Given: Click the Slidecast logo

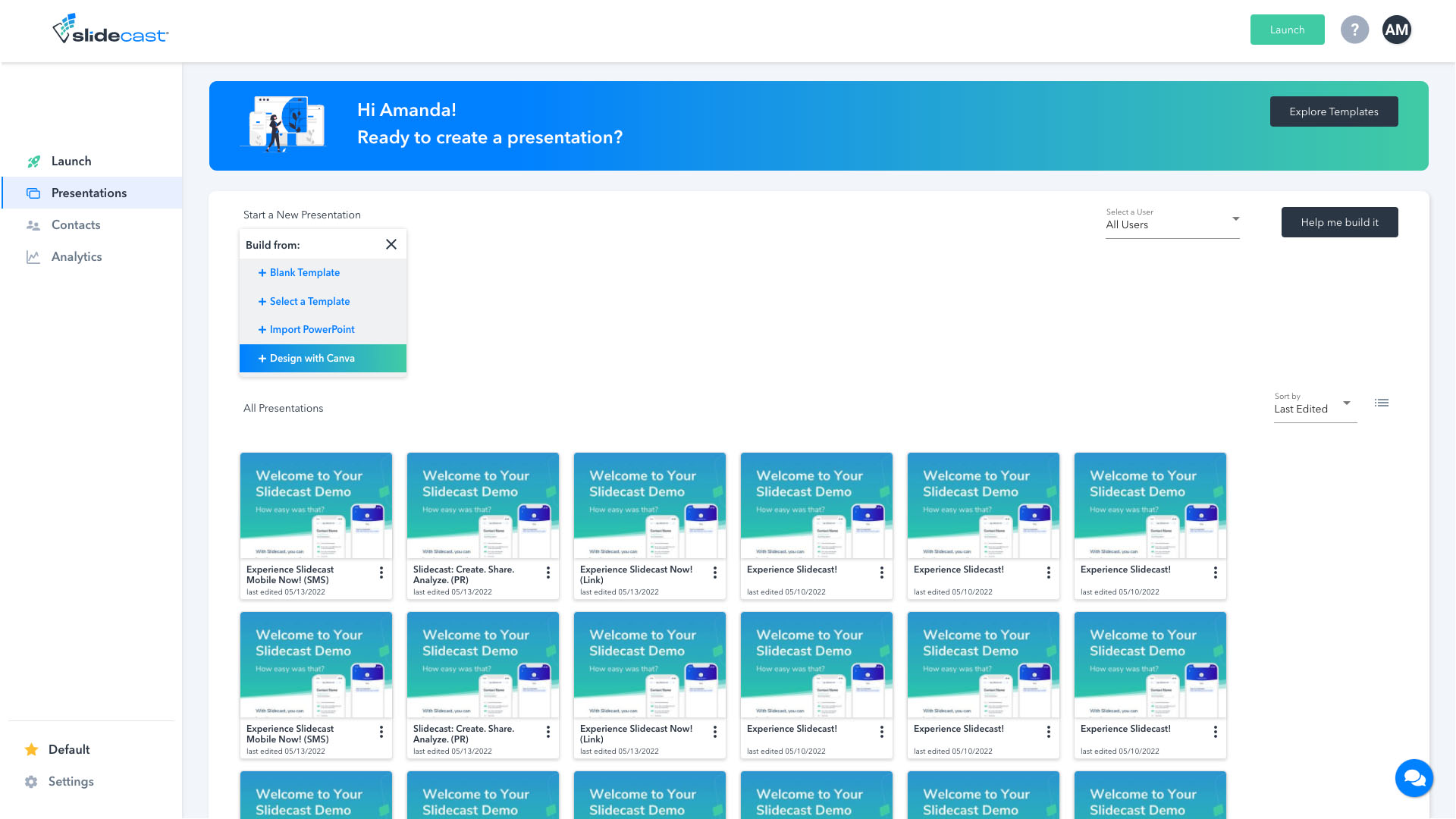Looking at the screenshot, I should (x=111, y=30).
